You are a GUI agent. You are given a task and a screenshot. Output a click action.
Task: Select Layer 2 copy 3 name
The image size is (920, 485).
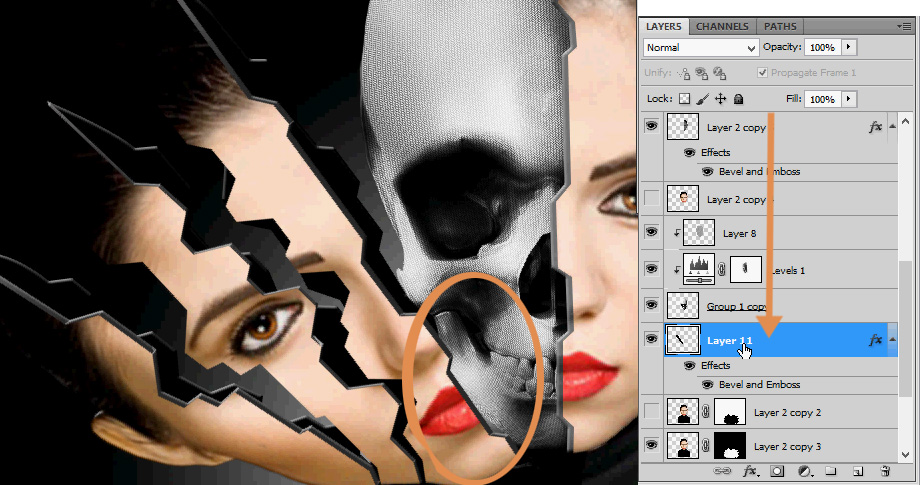787,447
